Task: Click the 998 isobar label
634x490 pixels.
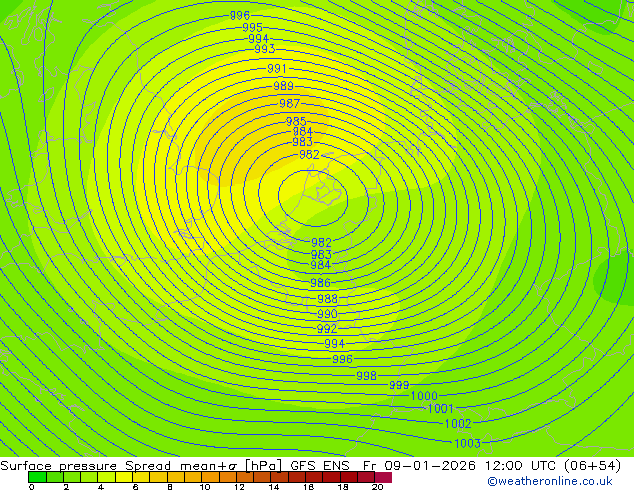Action: [x=366, y=376]
